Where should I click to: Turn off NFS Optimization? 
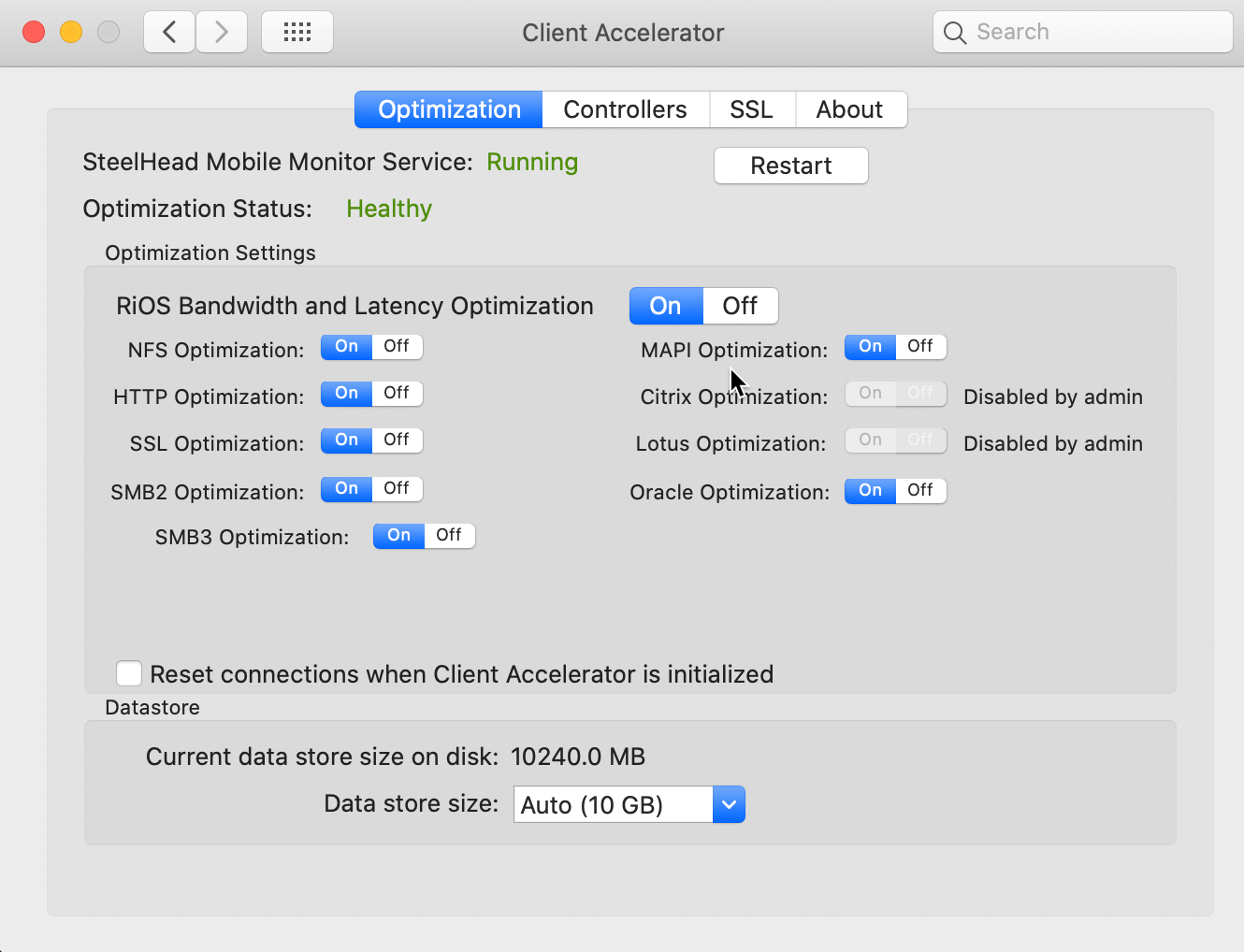click(x=397, y=346)
